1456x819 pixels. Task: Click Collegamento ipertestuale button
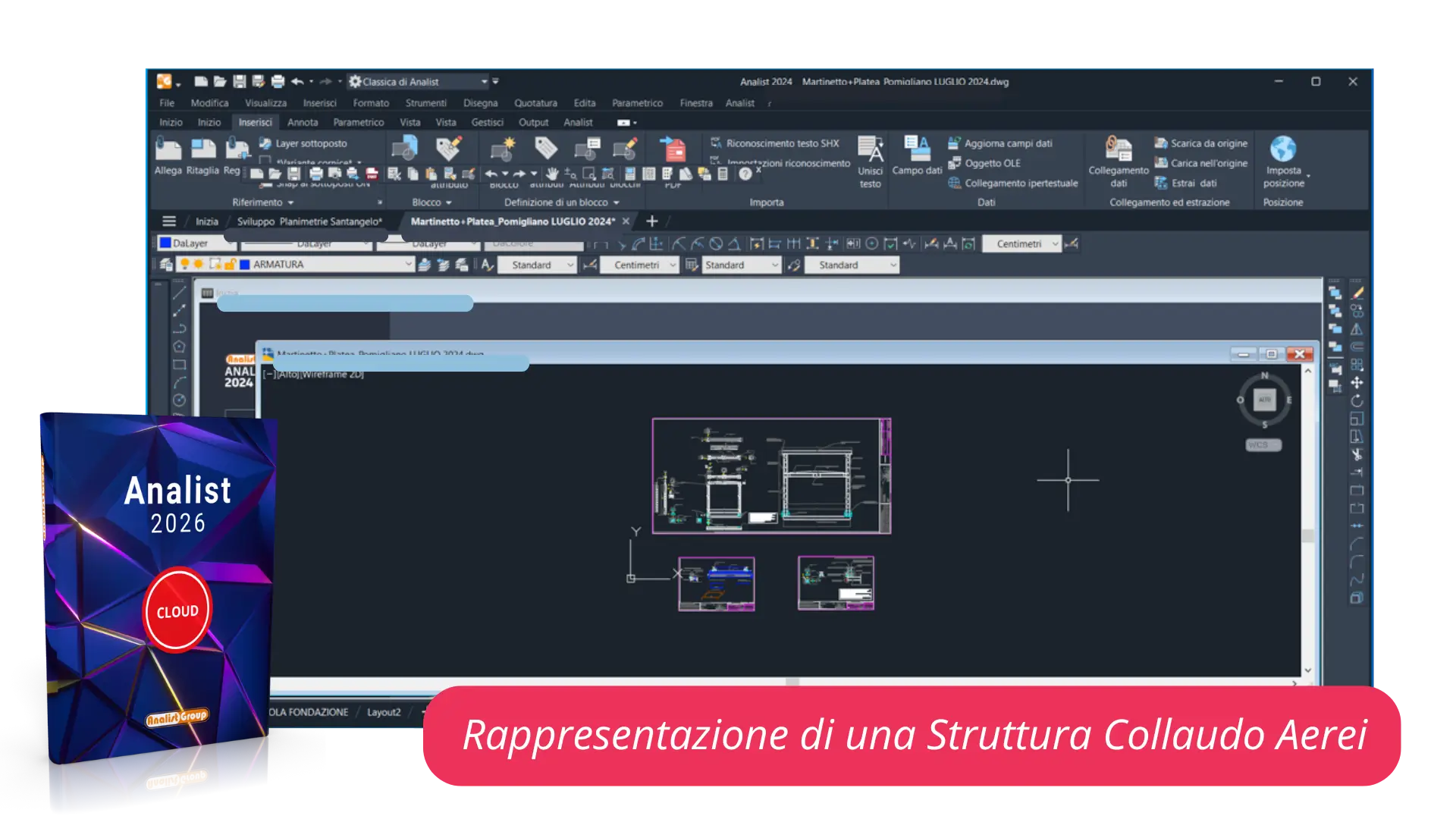(1021, 183)
